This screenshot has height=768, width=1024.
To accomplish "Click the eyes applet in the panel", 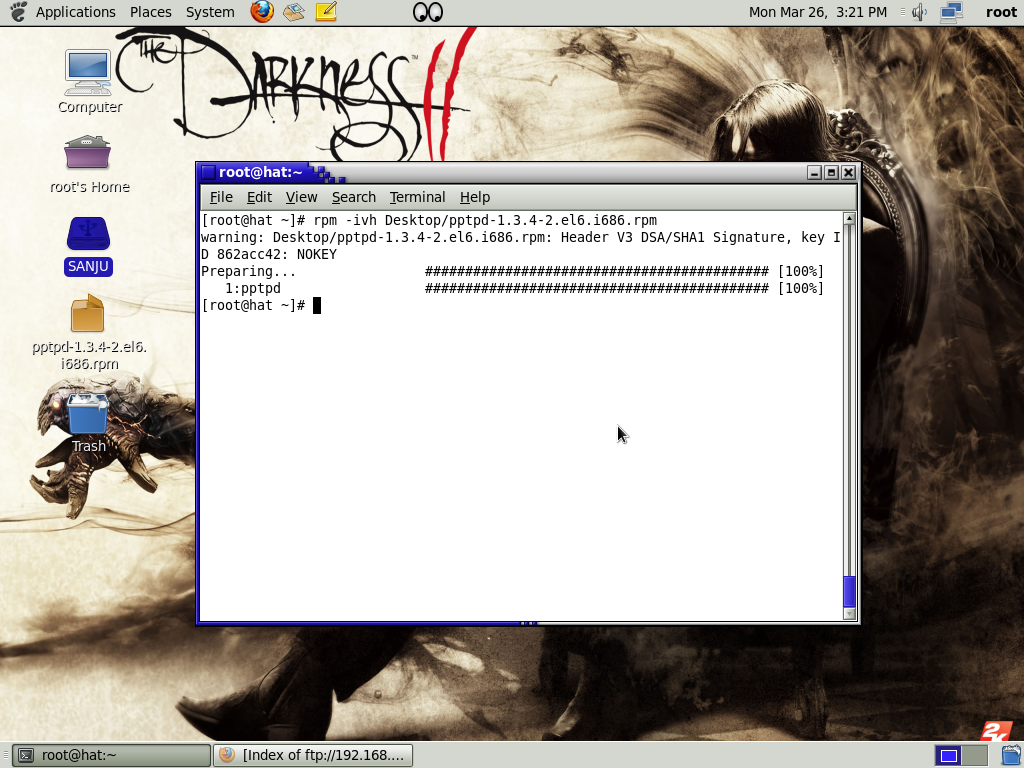I will (x=428, y=12).
